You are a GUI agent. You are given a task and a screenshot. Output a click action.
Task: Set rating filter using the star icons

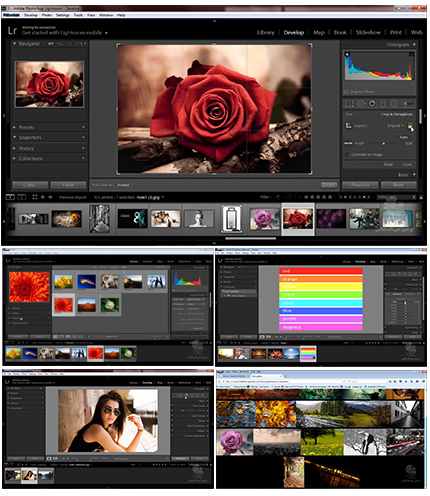pyautogui.click(x=318, y=197)
